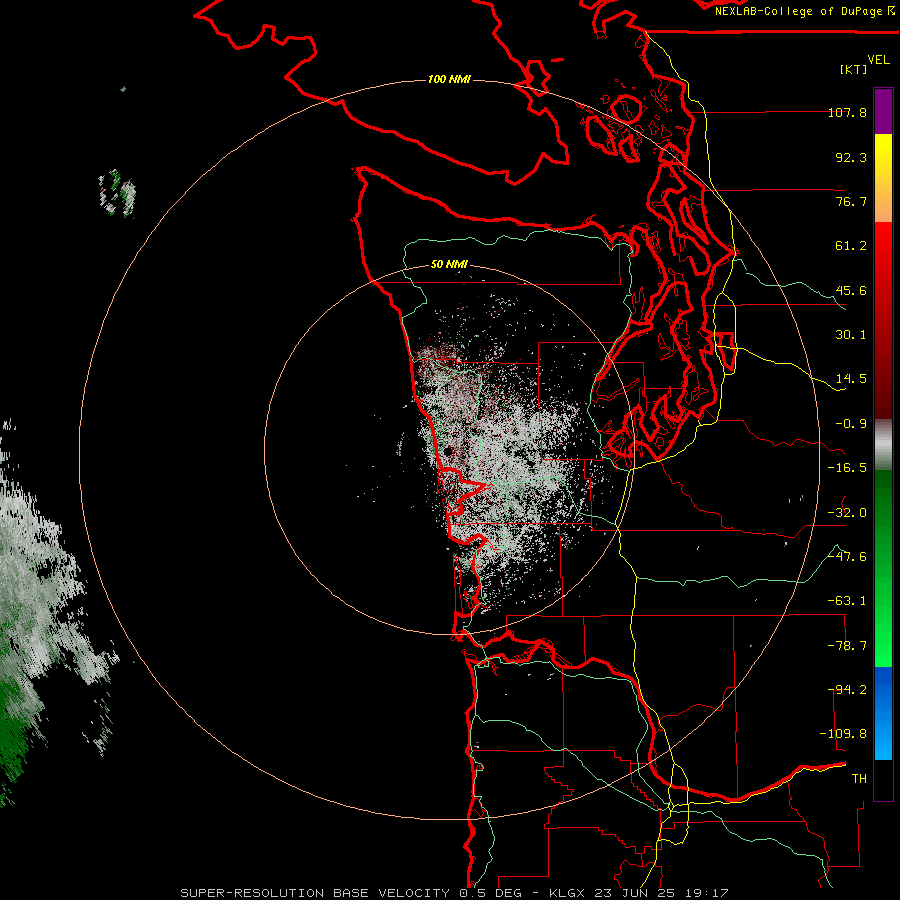Select the 30.1 velocity scale value
This screenshot has height=900, width=900.
[851, 335]
